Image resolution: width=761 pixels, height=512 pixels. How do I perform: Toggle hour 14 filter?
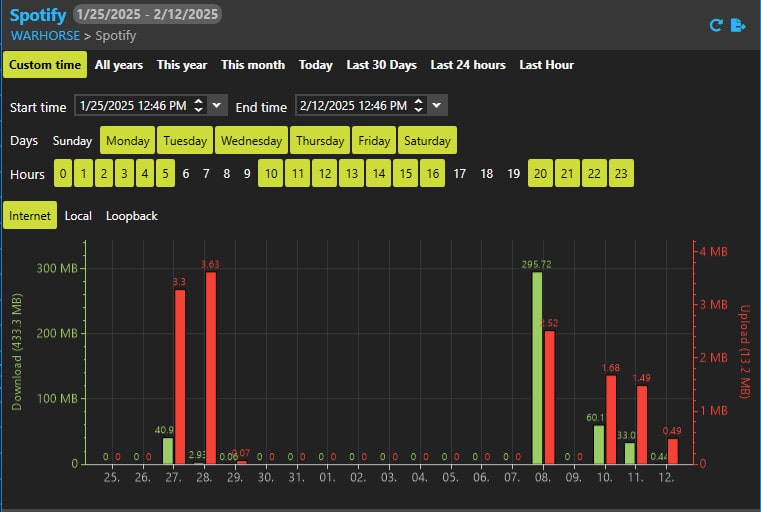379,173
